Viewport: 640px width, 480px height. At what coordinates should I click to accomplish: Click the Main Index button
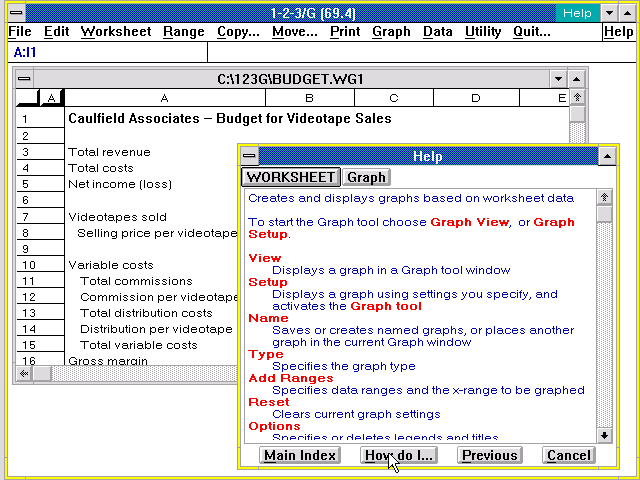tap(300, 455)
